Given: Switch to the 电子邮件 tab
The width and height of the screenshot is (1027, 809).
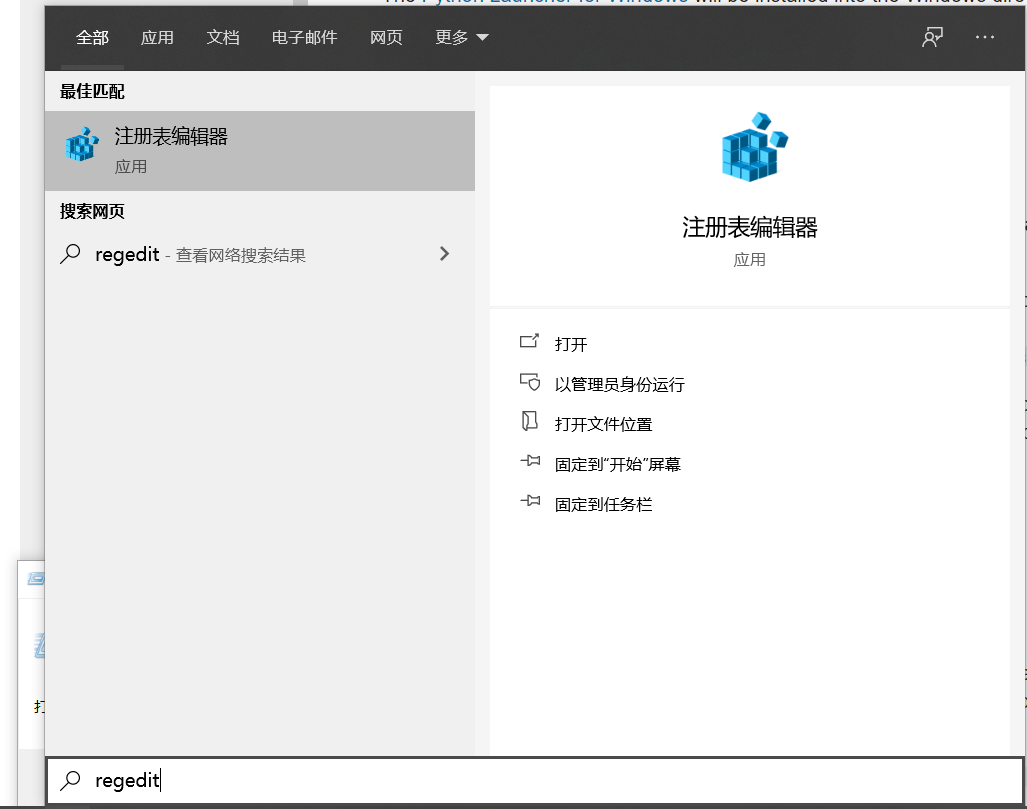Looking at the screenshot, I should coord(305,38).
